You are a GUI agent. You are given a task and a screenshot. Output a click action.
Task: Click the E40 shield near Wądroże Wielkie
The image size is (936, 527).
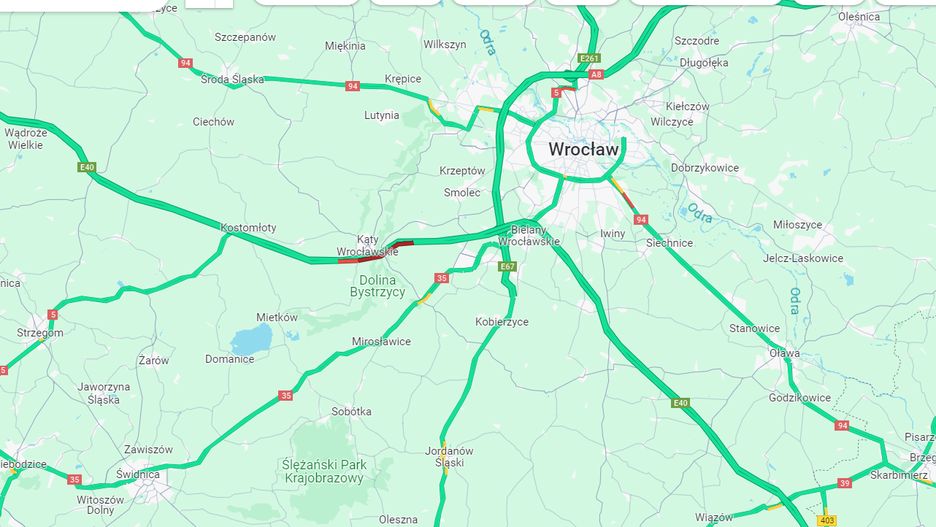coord(87,167)
